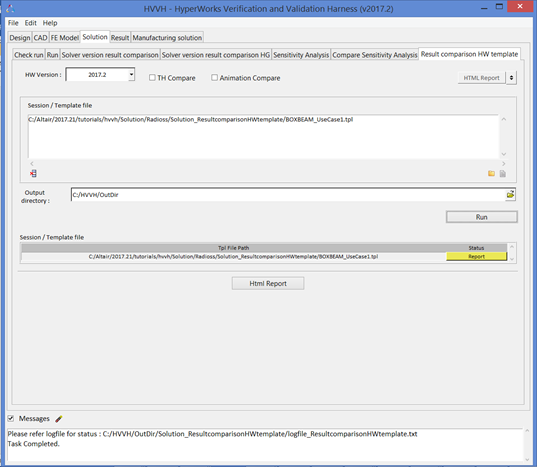This screenshot has height=467, width=537.
Task: Click the Html Report button
Action: pyautogui.click(x=268, y=283)
